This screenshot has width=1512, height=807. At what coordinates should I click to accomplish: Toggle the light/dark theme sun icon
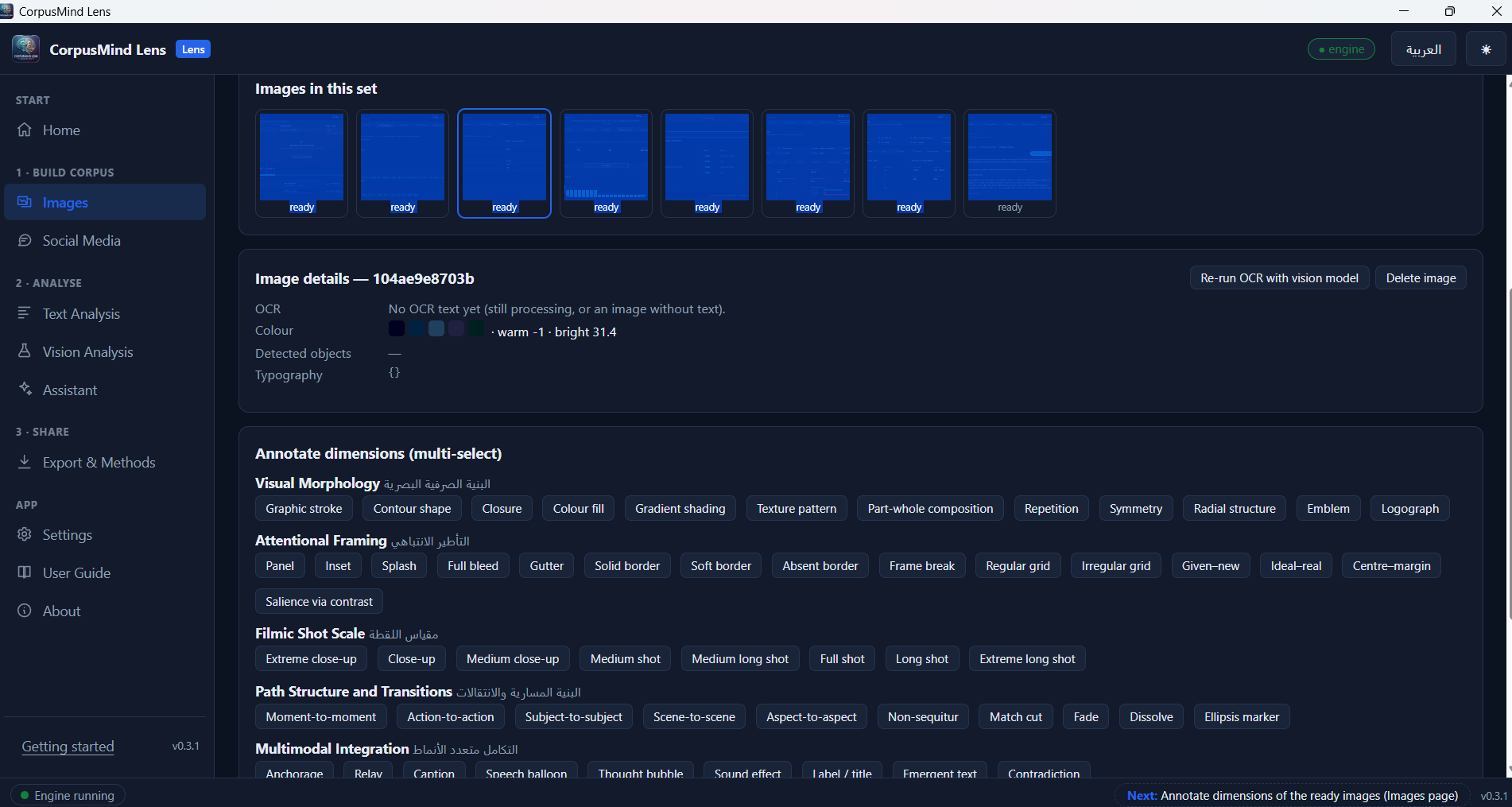1486,49
